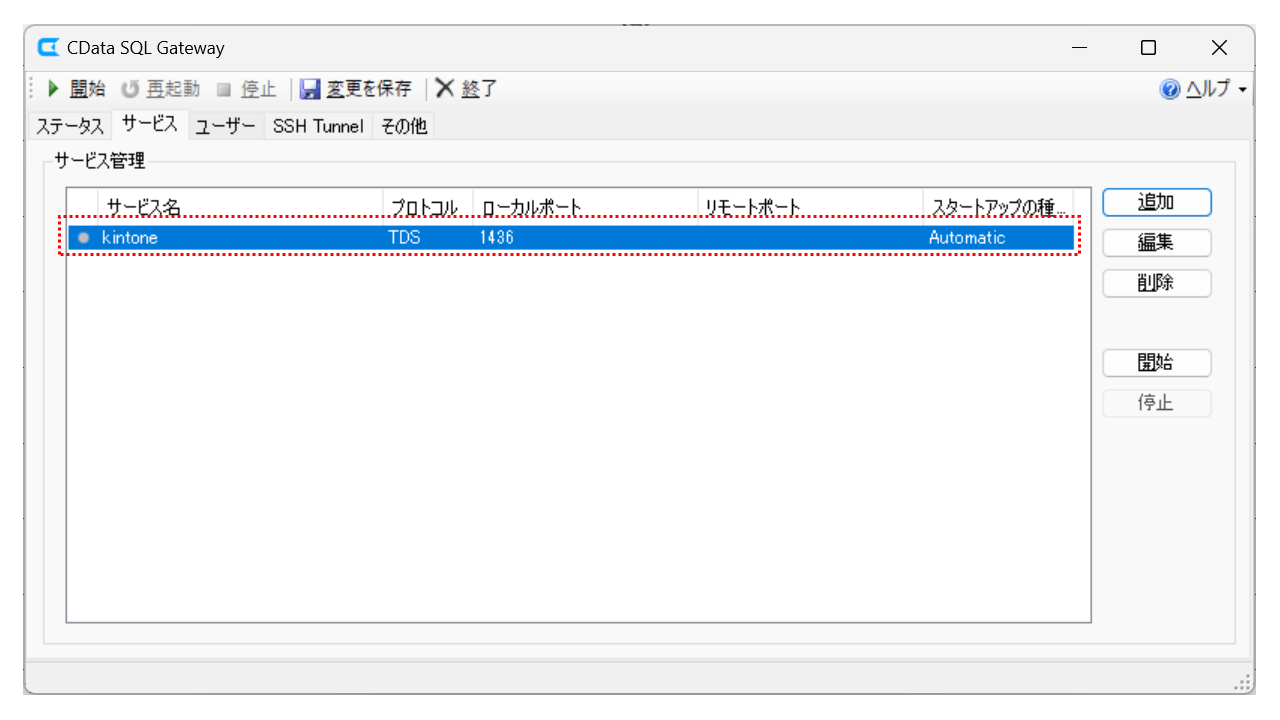Minimize the CData SQL Gateway window
Viewport: 1280px width, 720px height.
click(1080, 48)
